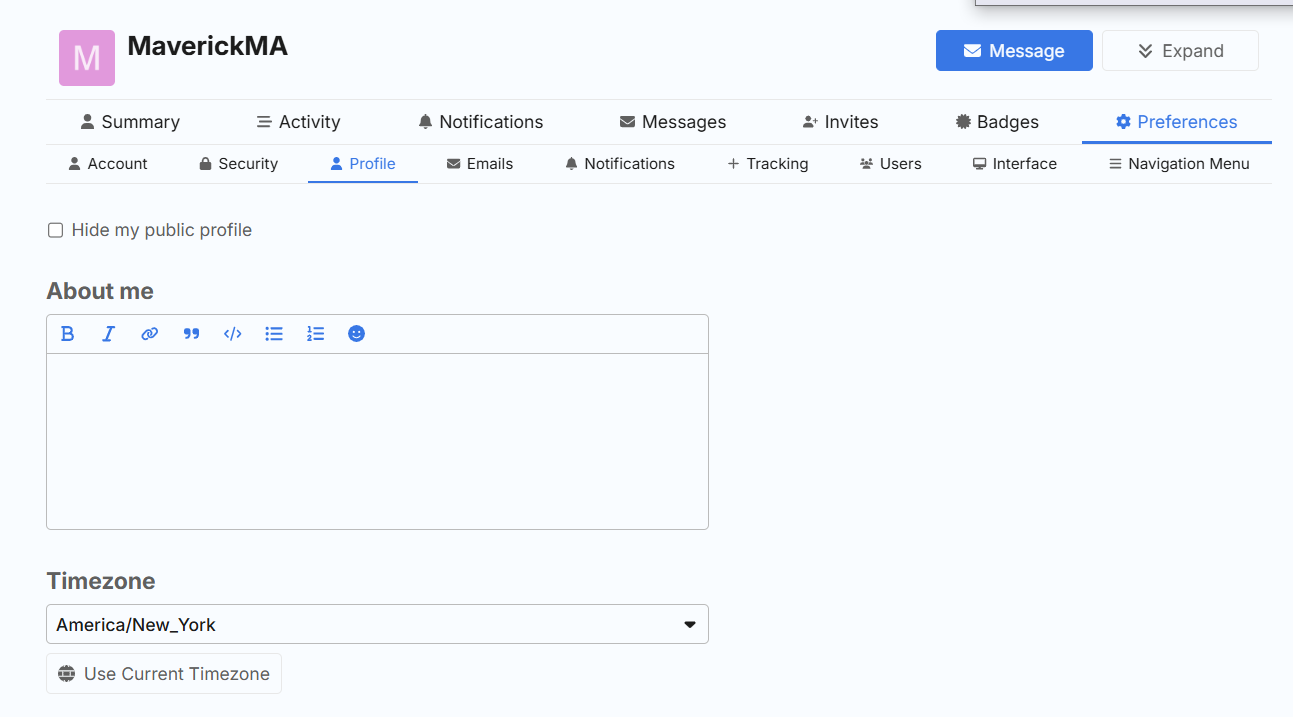Viewport: 1293px width, 717px height.
Task: Insert a blockquote in About me editor
Action: pos(191,334)
